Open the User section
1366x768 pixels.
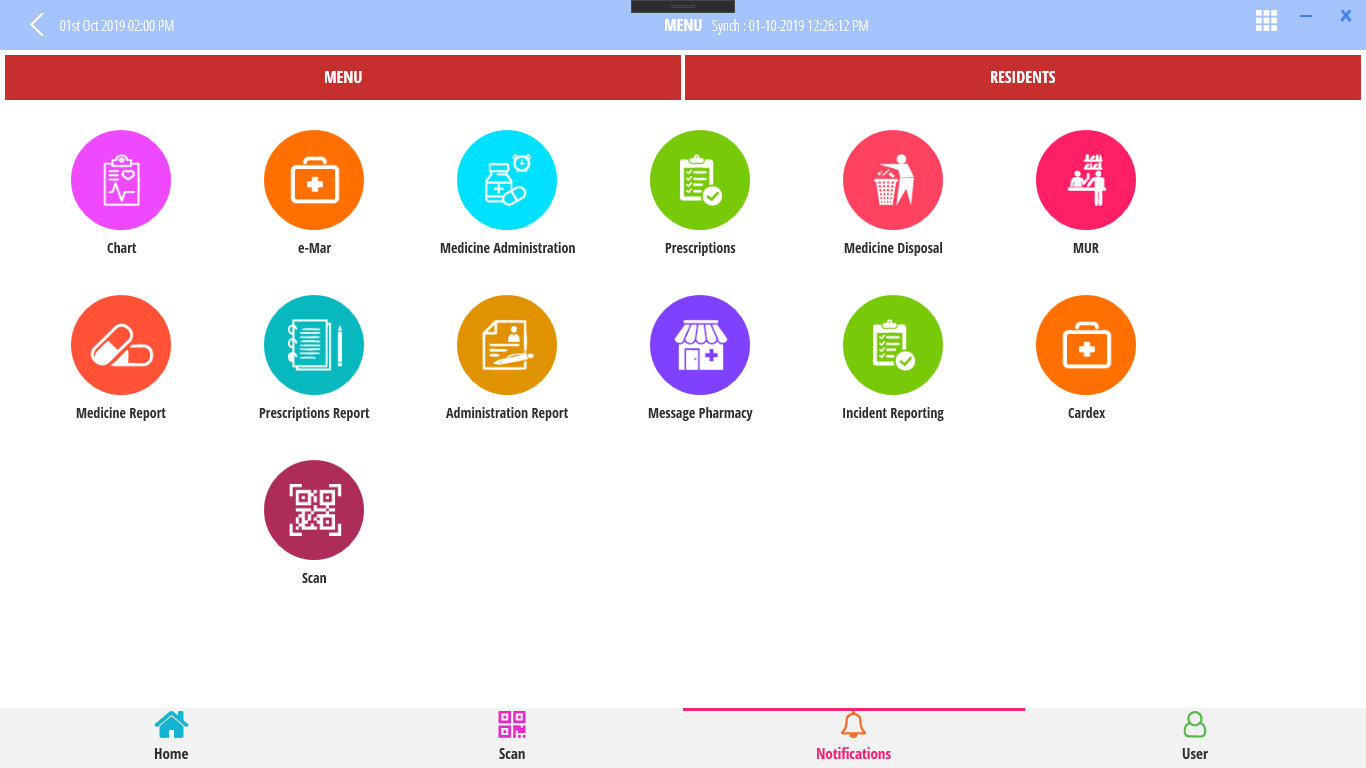click(1194, 735)
